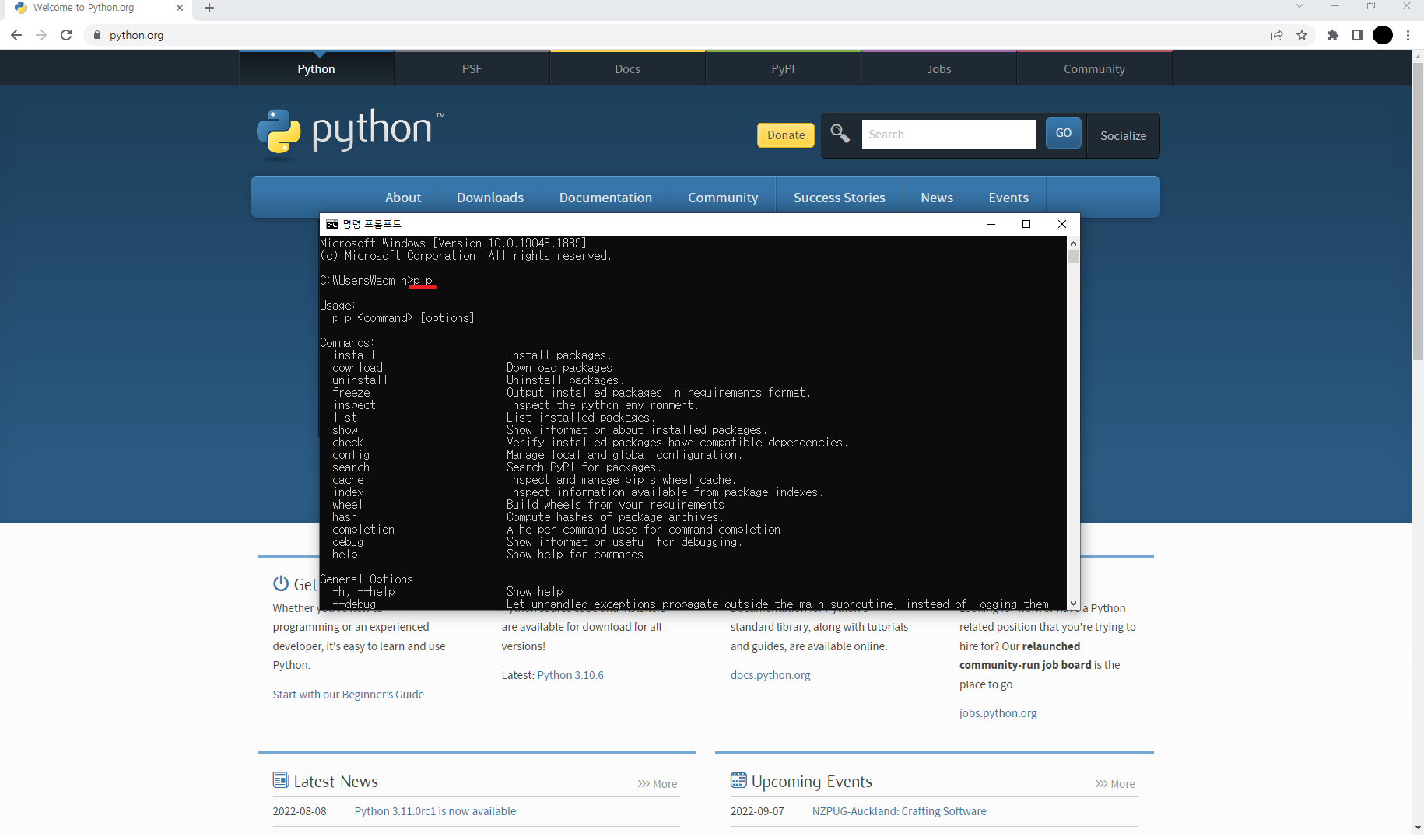
Task: Minimize the command prompt window
Action: tap(991, 224)
